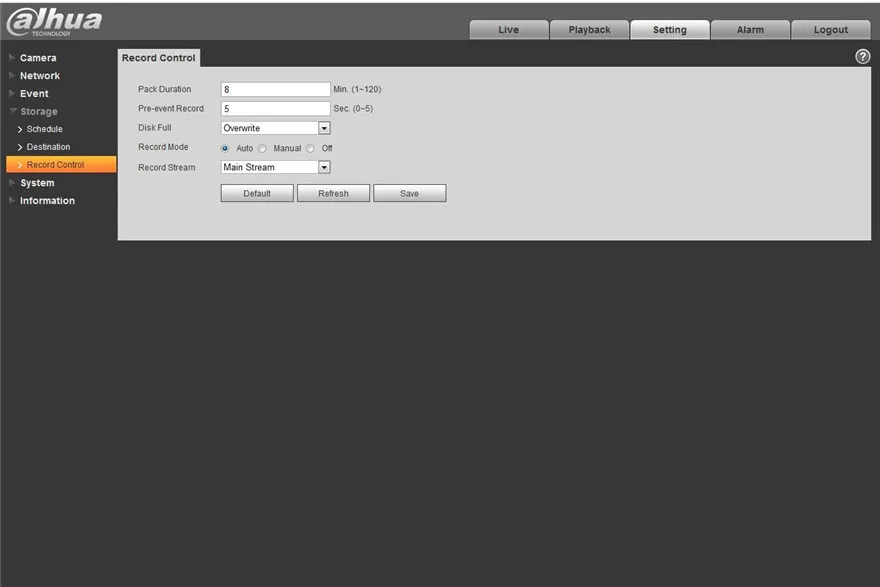Viewport: 880px width, 587px height.
Task: Click the Pack Duration label
Action: click(164, 89)
